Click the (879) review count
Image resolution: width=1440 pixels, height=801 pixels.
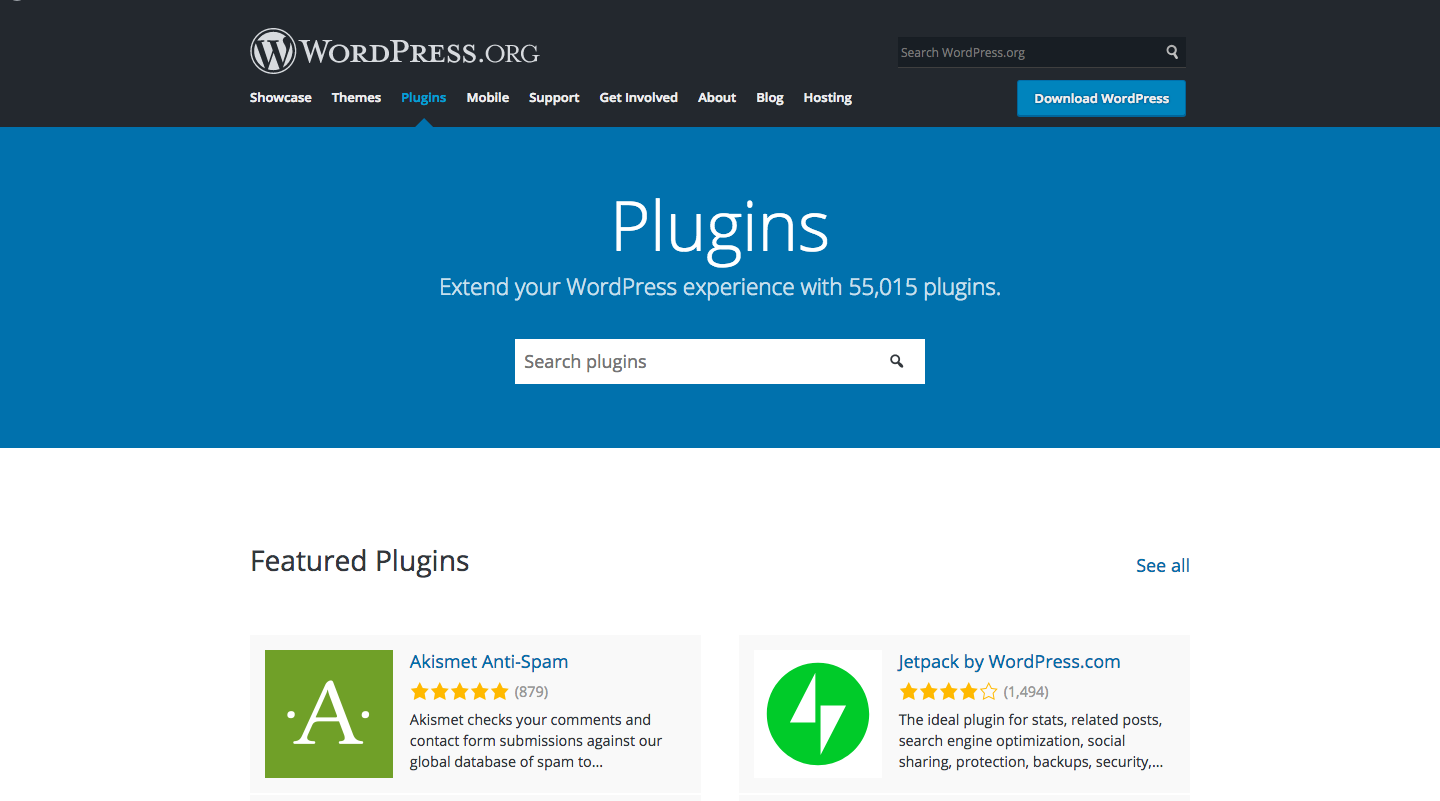coord(531,691)
